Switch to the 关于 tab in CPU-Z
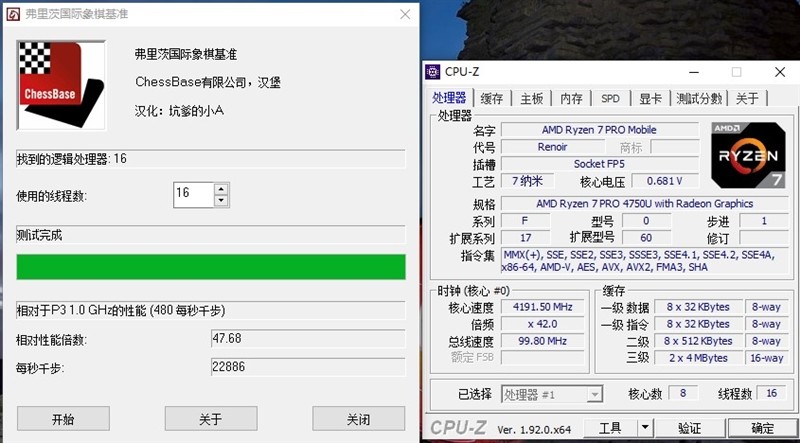The height and width of the screenshot is (443, 800). (747, 99)
